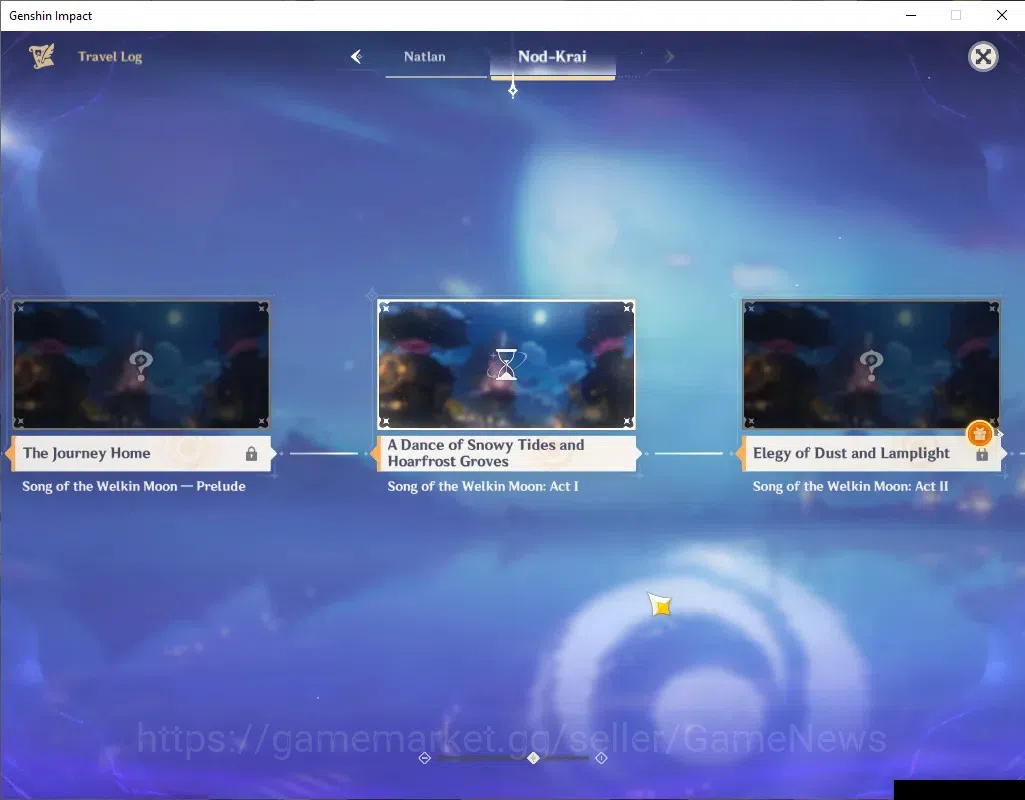The image size is (1025, 800).
Task: Switch to the Natlan tab
Action: 425,57
